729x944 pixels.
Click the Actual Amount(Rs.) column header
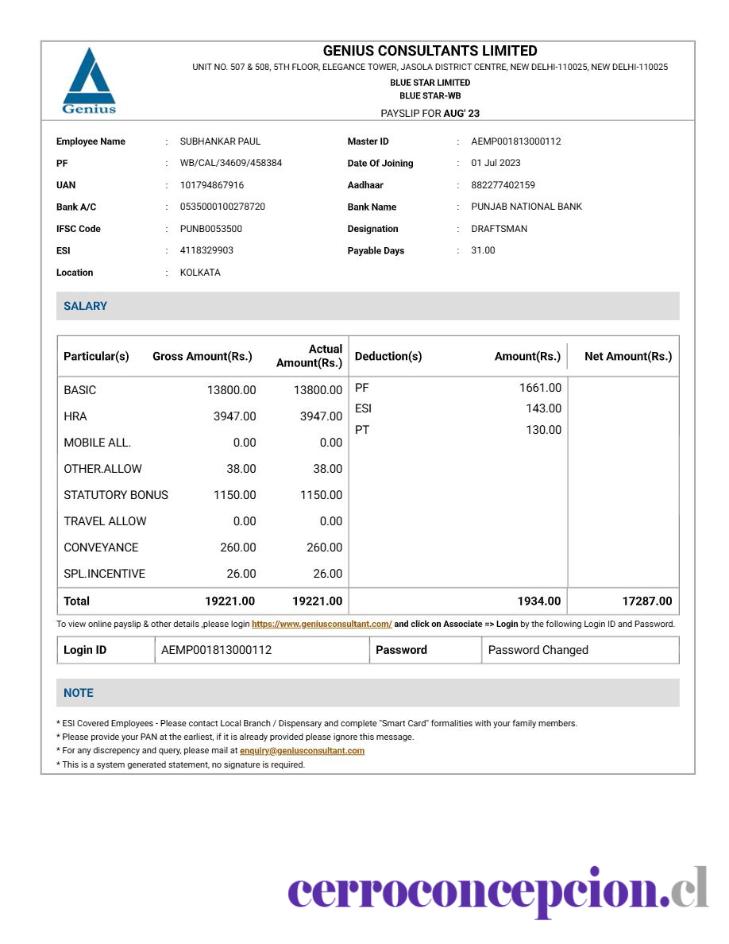(309, 356)
